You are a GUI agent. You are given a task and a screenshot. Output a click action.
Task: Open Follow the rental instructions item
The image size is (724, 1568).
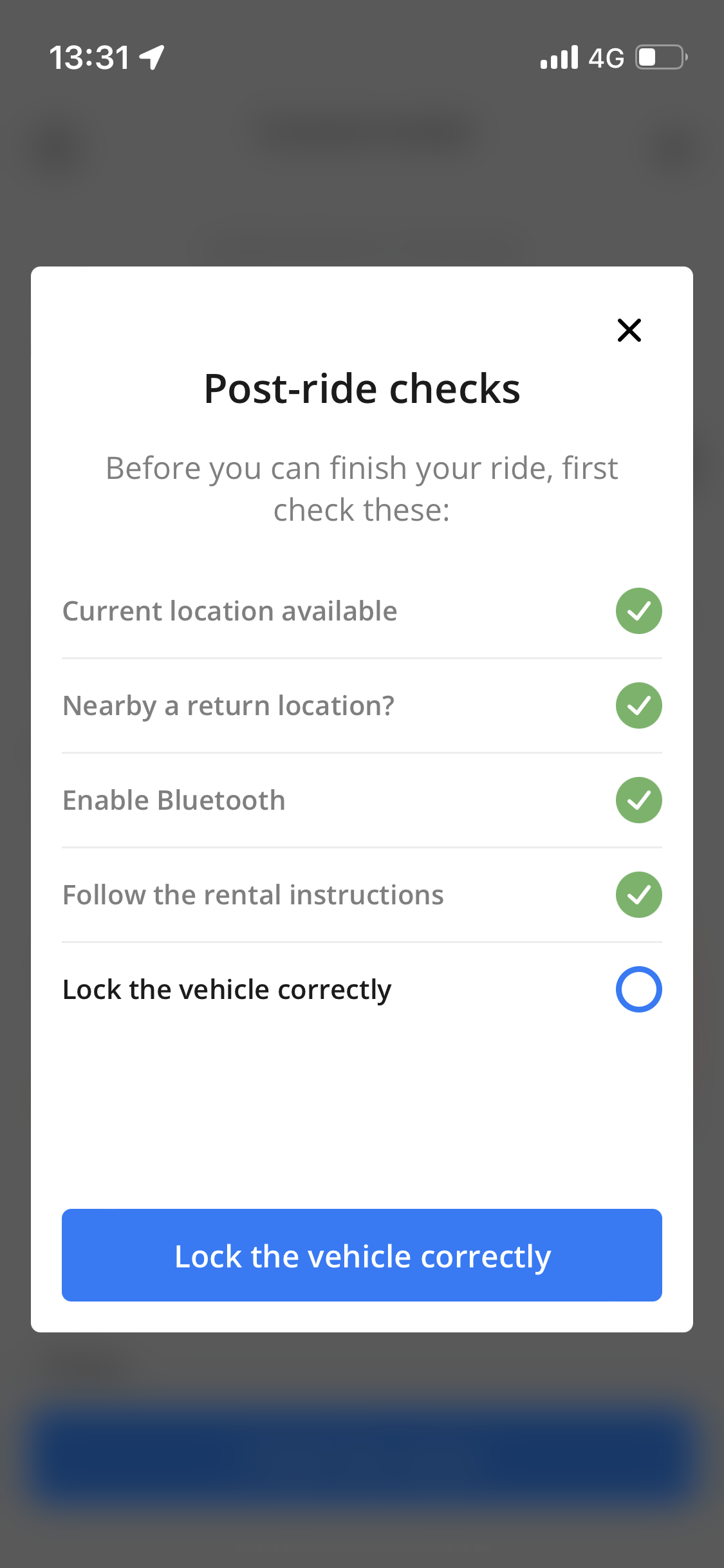(362, 895)
